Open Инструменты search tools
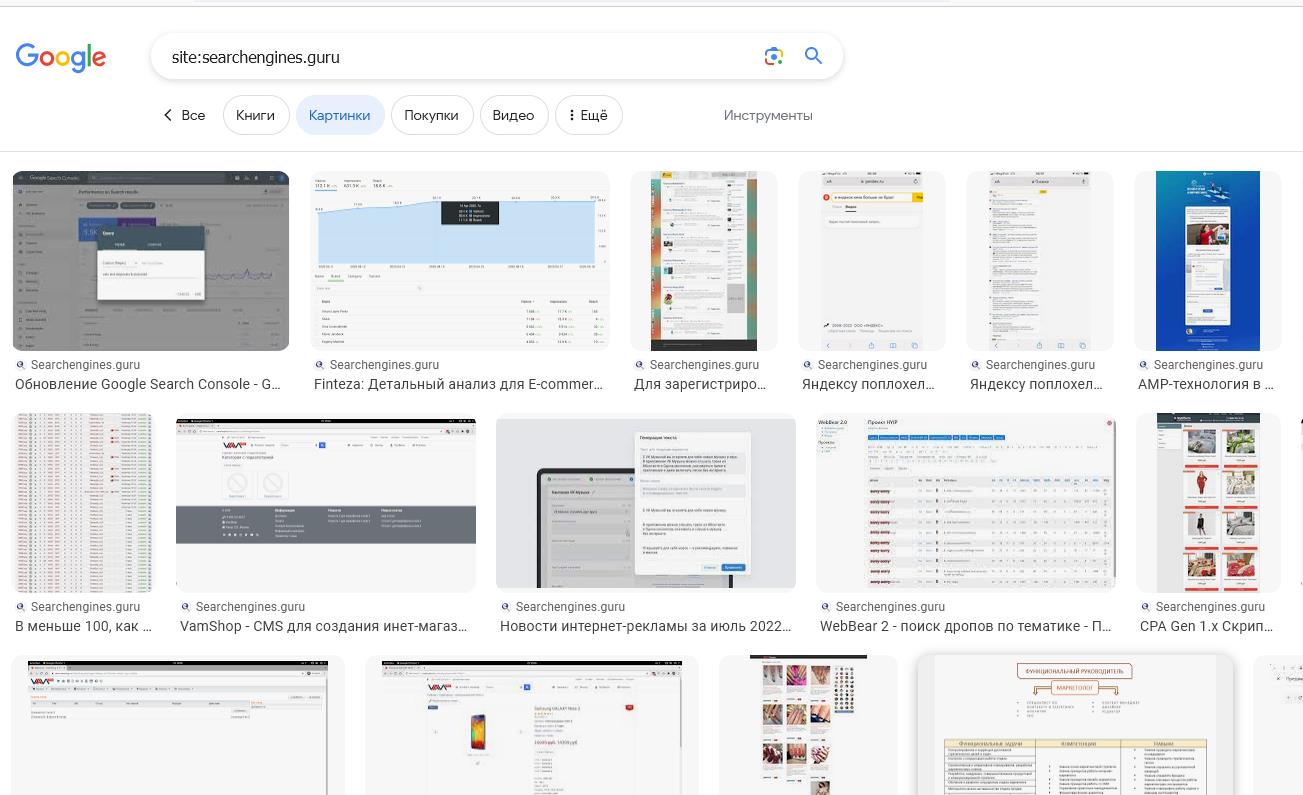 [768, 115]
